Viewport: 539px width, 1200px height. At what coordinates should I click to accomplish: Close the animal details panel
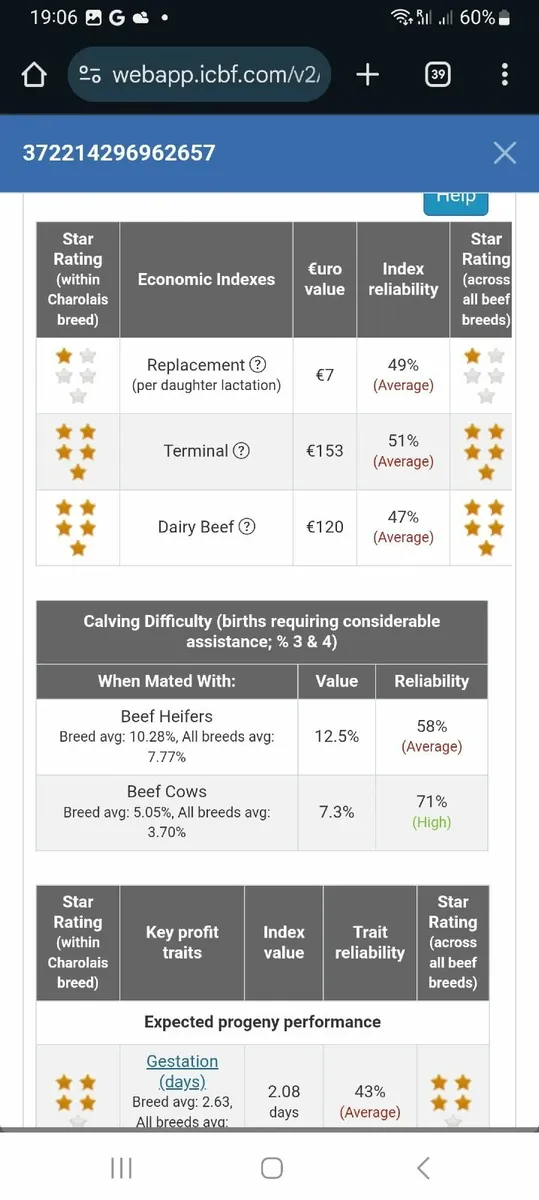(505, 152)
